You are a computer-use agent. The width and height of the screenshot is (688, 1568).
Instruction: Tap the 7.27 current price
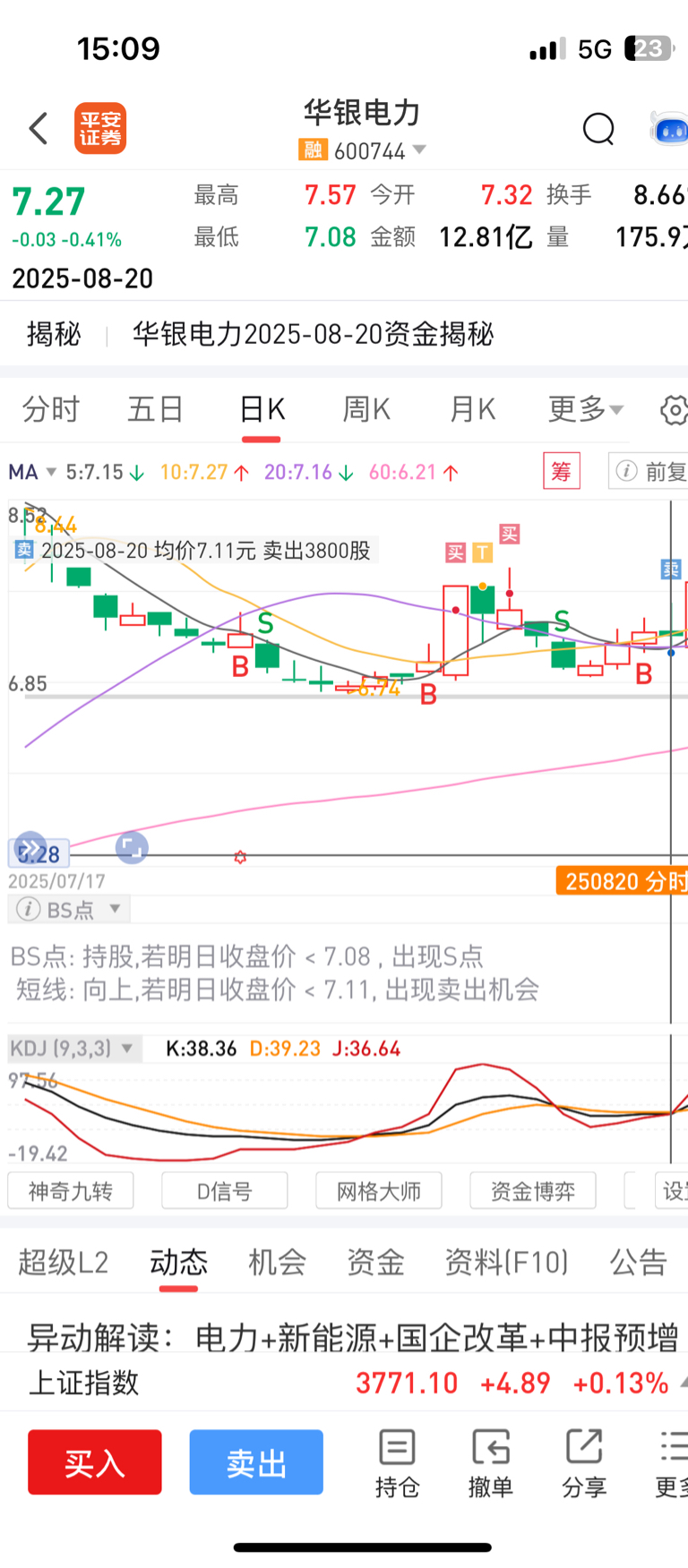tap(48, 201)
